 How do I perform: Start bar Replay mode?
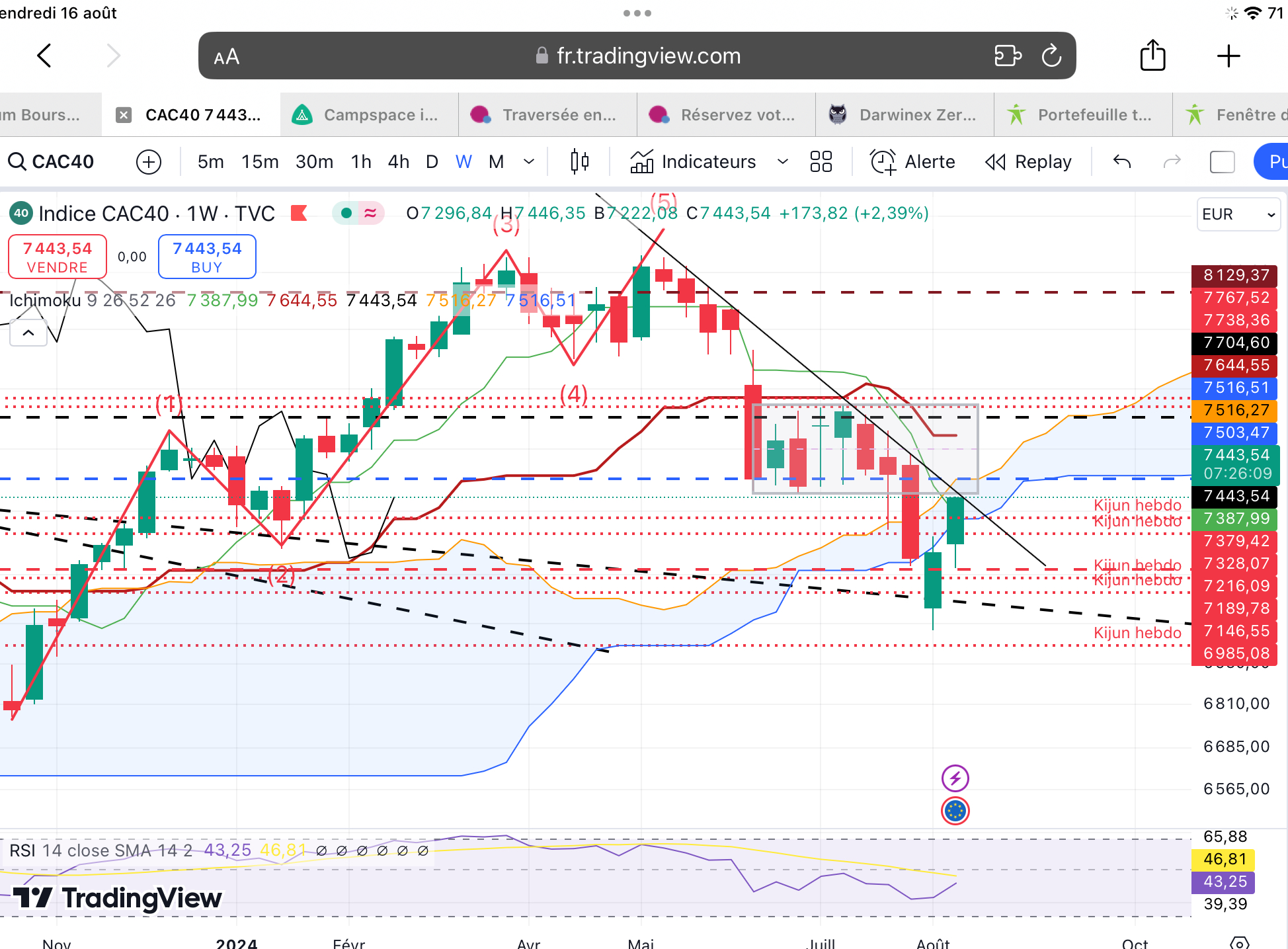coord(1029,161)
